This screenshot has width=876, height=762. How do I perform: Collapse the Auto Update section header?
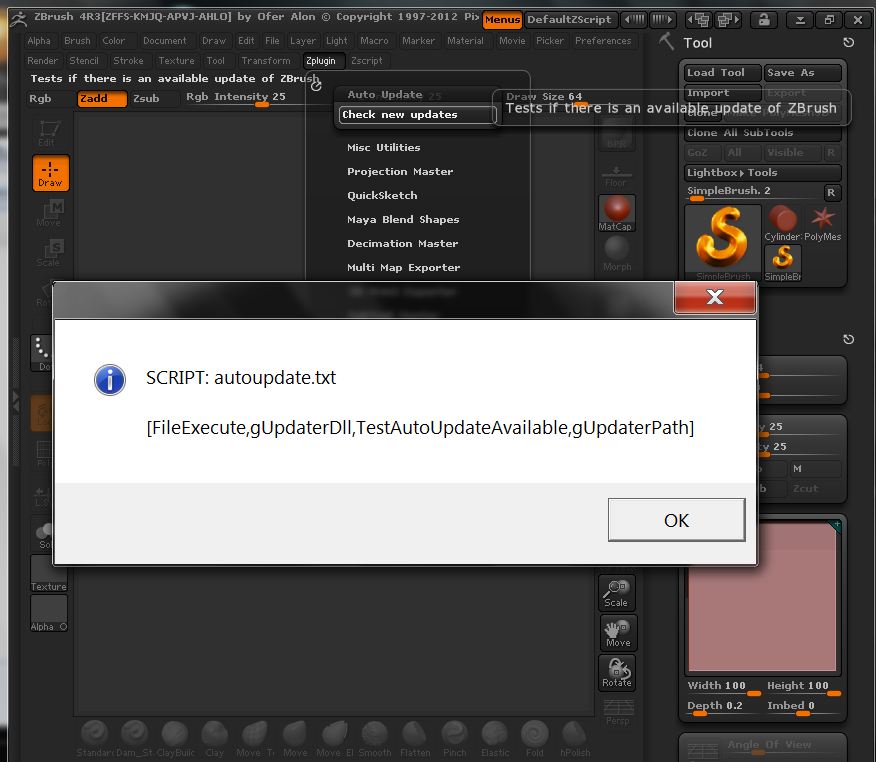(x=385, y=94)
